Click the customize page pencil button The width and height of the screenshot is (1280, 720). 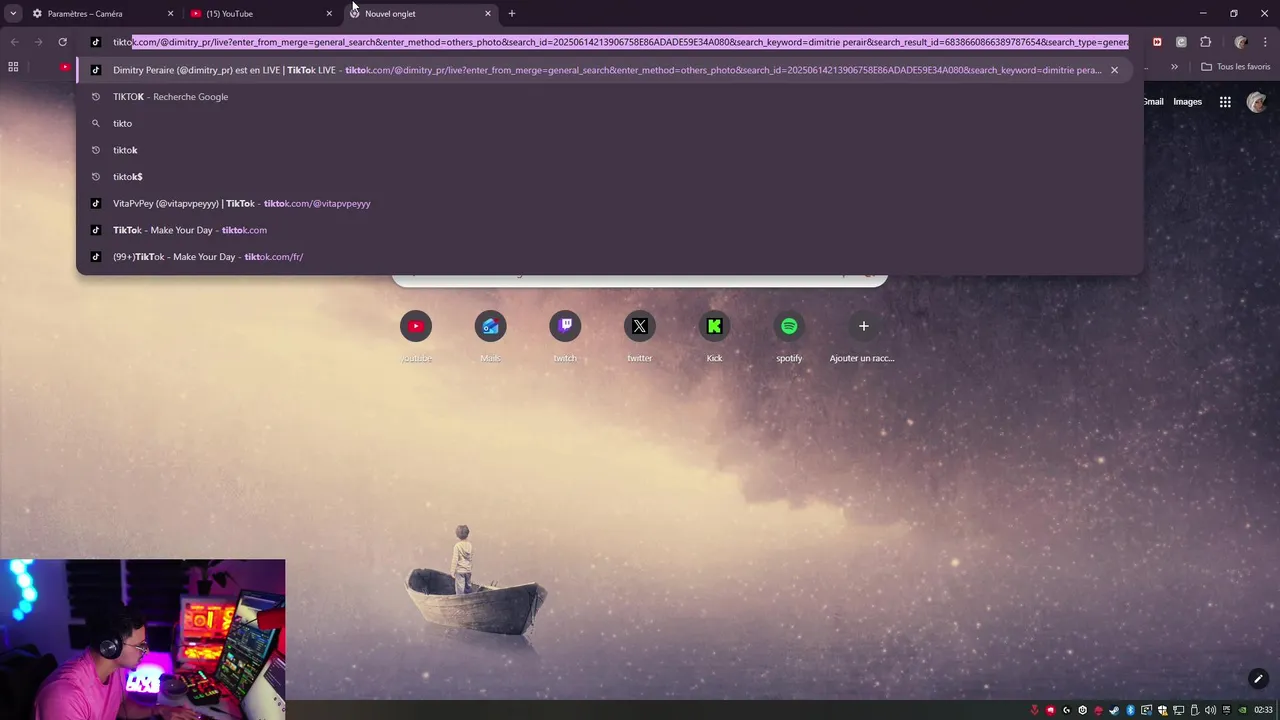(x=1258, y=679)
